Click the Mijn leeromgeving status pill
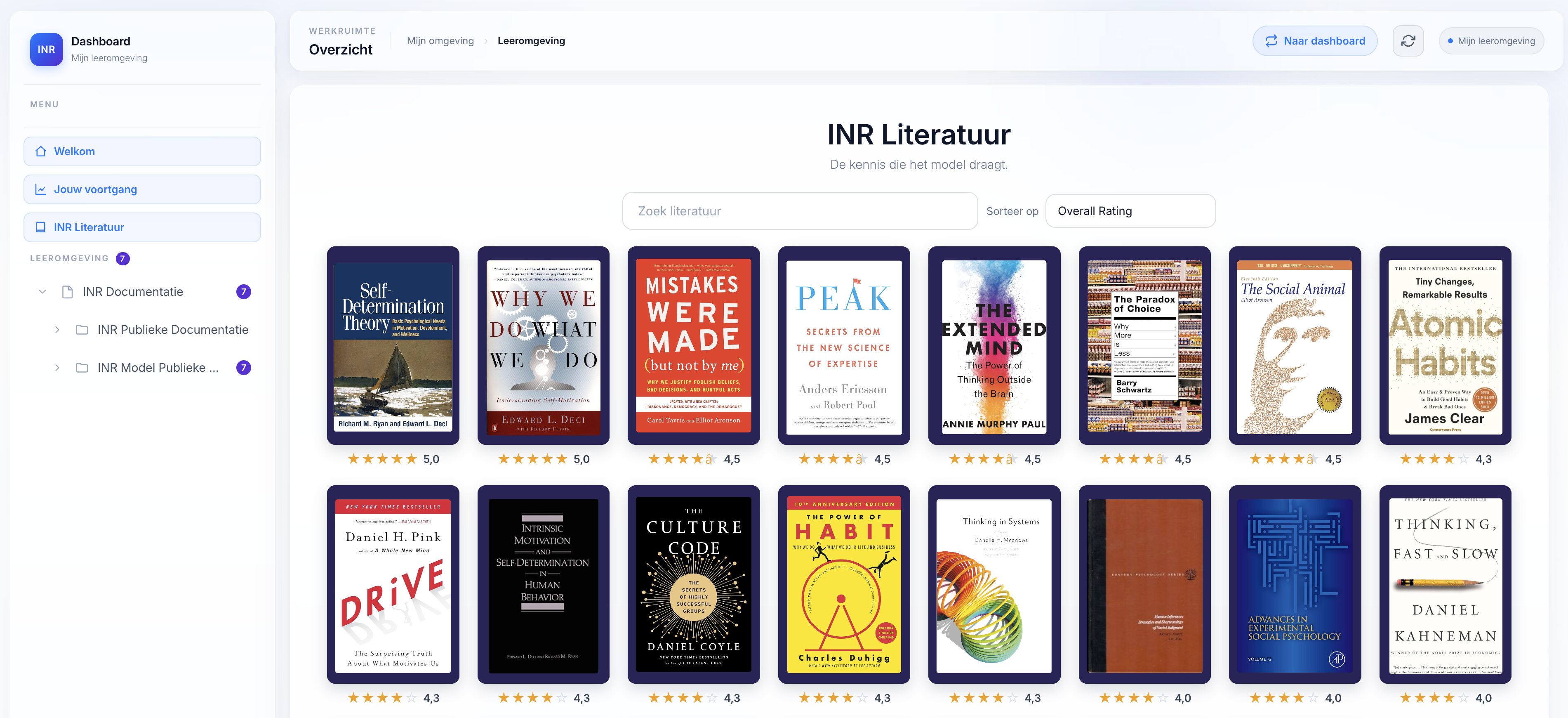Viewport: 1568px width, 718px height. click(x=1491, y=41)
